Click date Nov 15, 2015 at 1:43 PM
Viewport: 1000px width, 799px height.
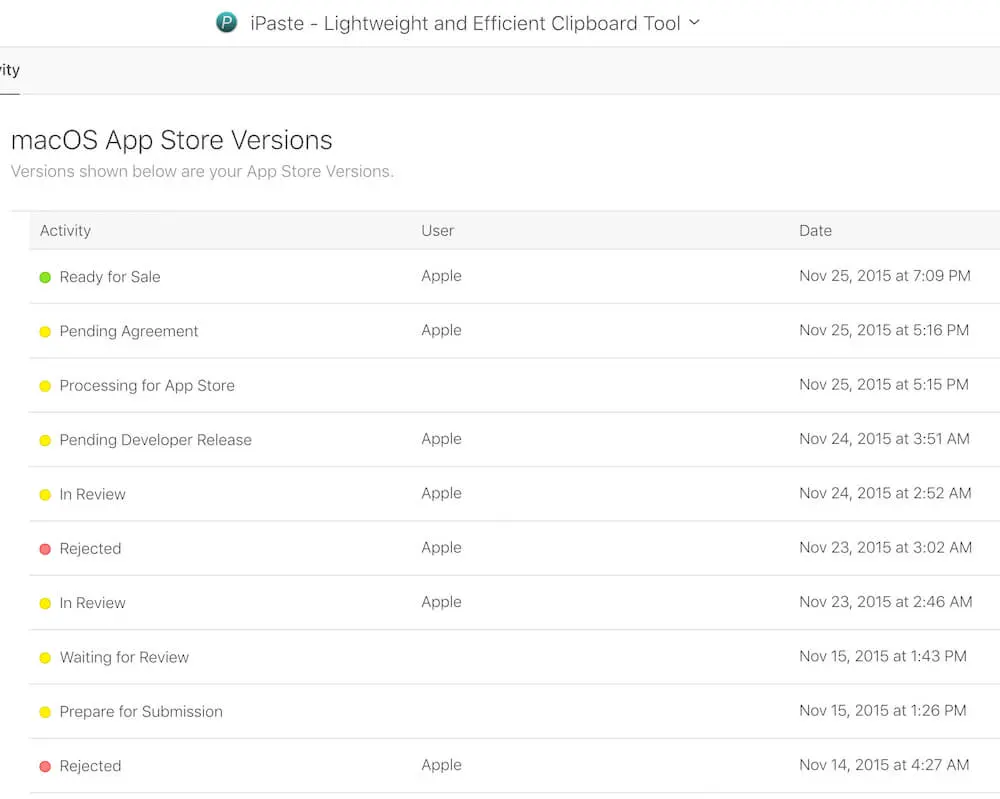click(883, 656)
